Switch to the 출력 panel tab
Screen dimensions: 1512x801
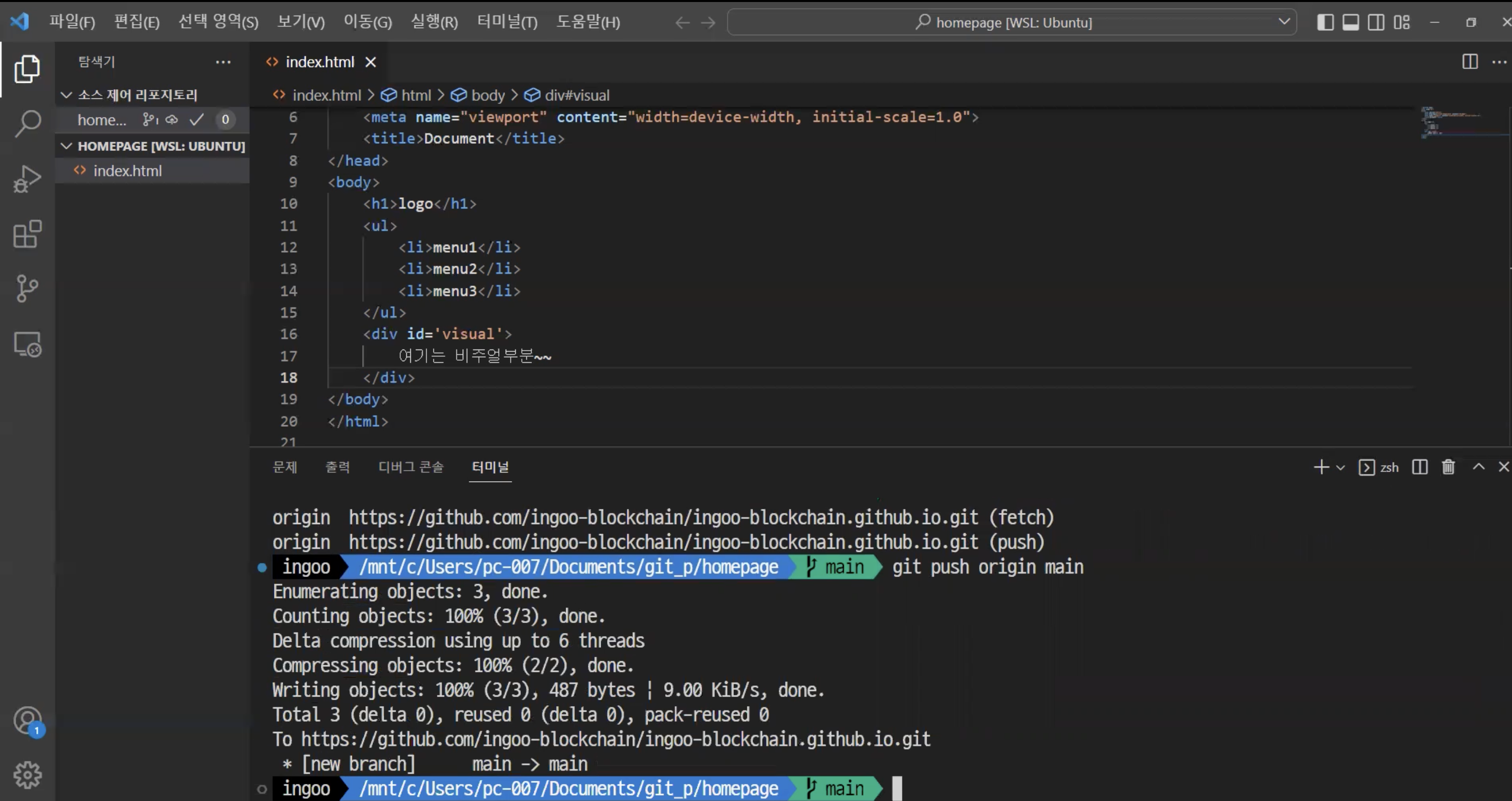click(x=338, y=467)
